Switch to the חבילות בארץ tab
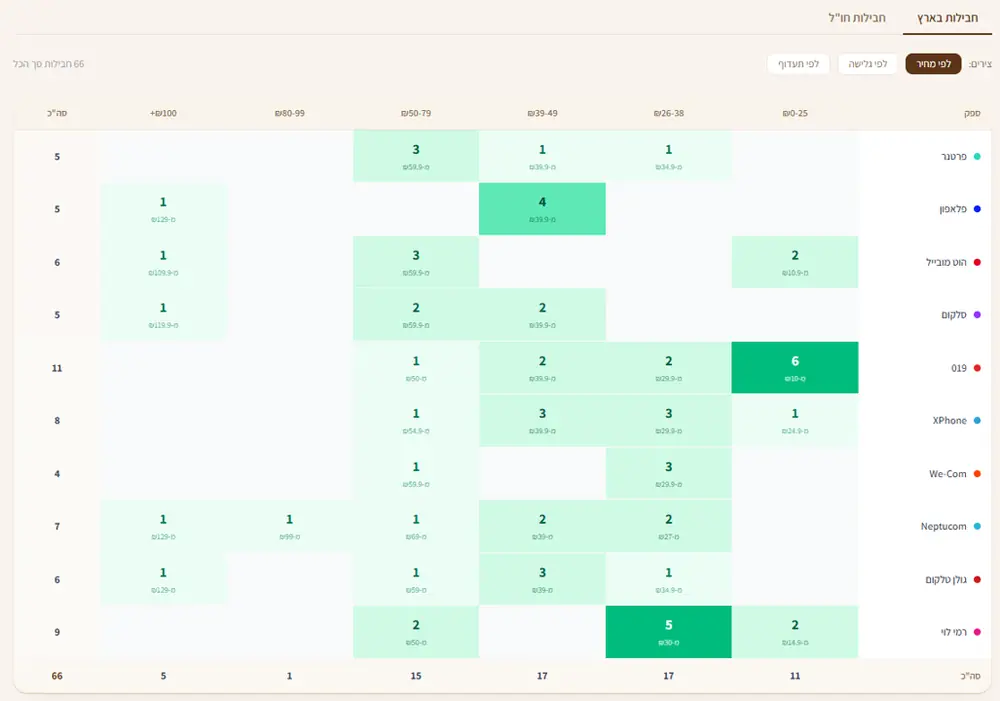This screenshot has width=1000, height=701. (x=947, y=18)
